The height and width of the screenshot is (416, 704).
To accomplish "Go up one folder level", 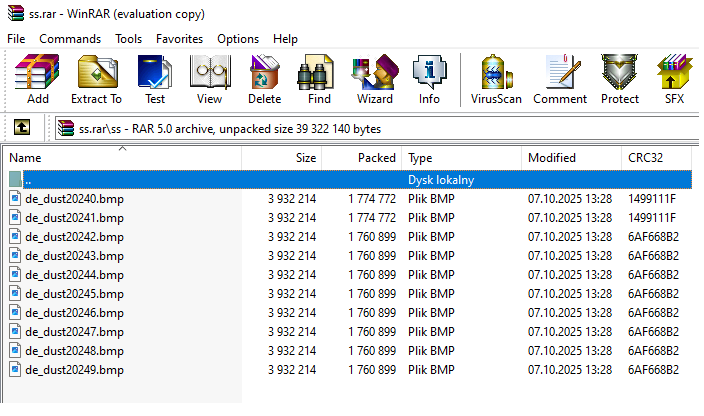I will coord(22,127).
